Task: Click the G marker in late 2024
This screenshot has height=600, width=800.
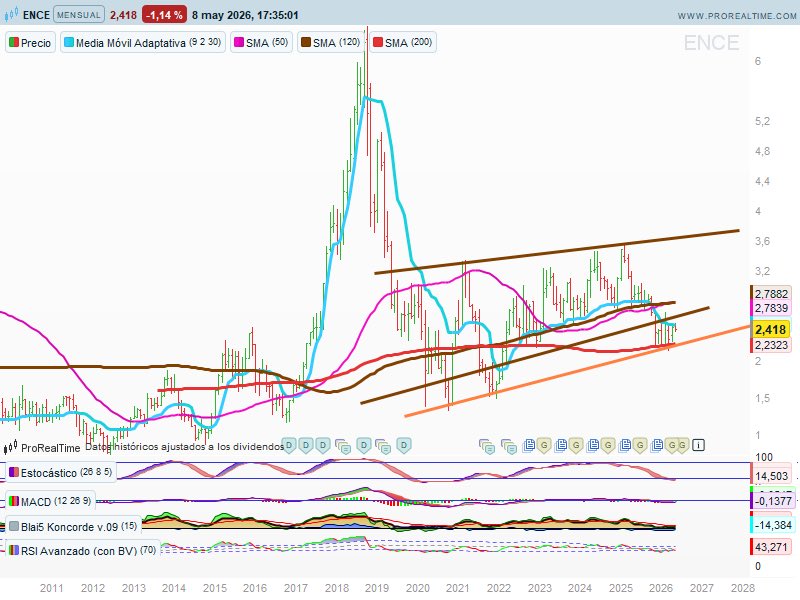Action: (x=608, y=445)
